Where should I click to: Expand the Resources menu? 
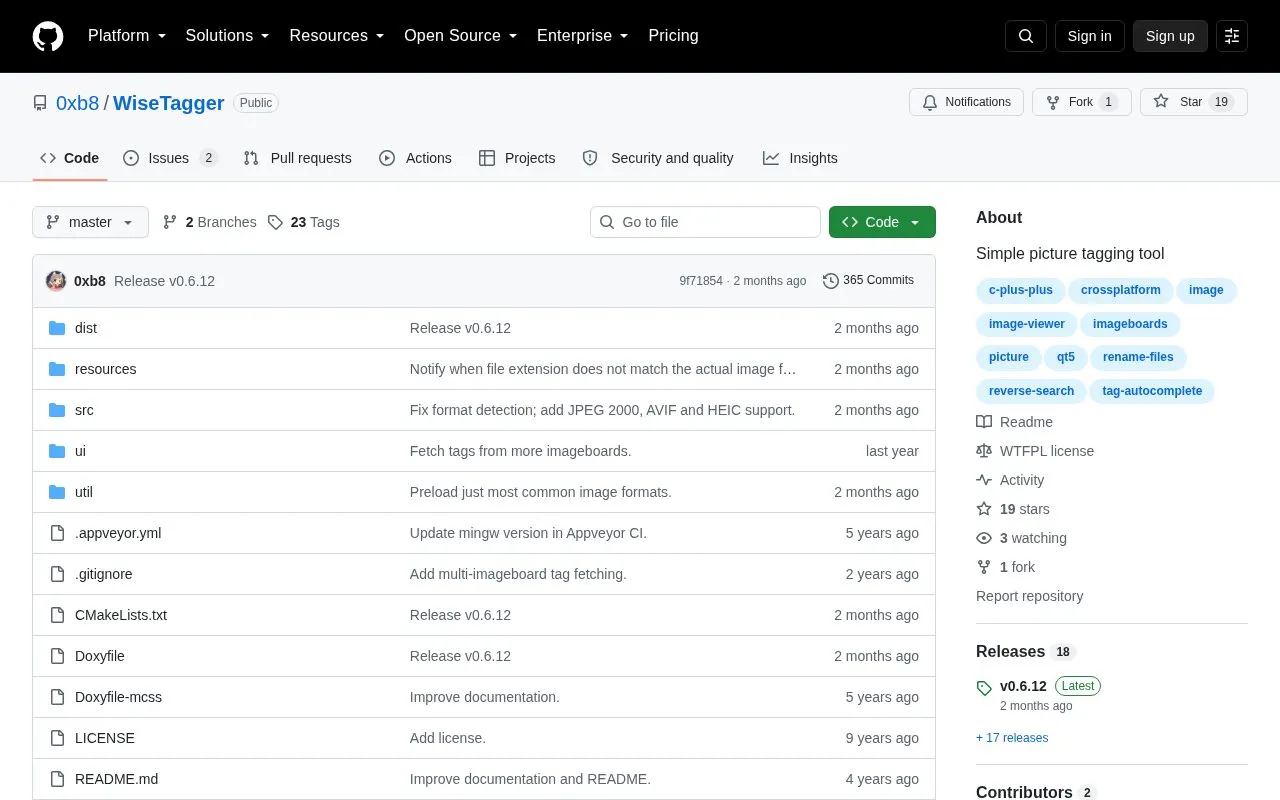pos(337,36)
